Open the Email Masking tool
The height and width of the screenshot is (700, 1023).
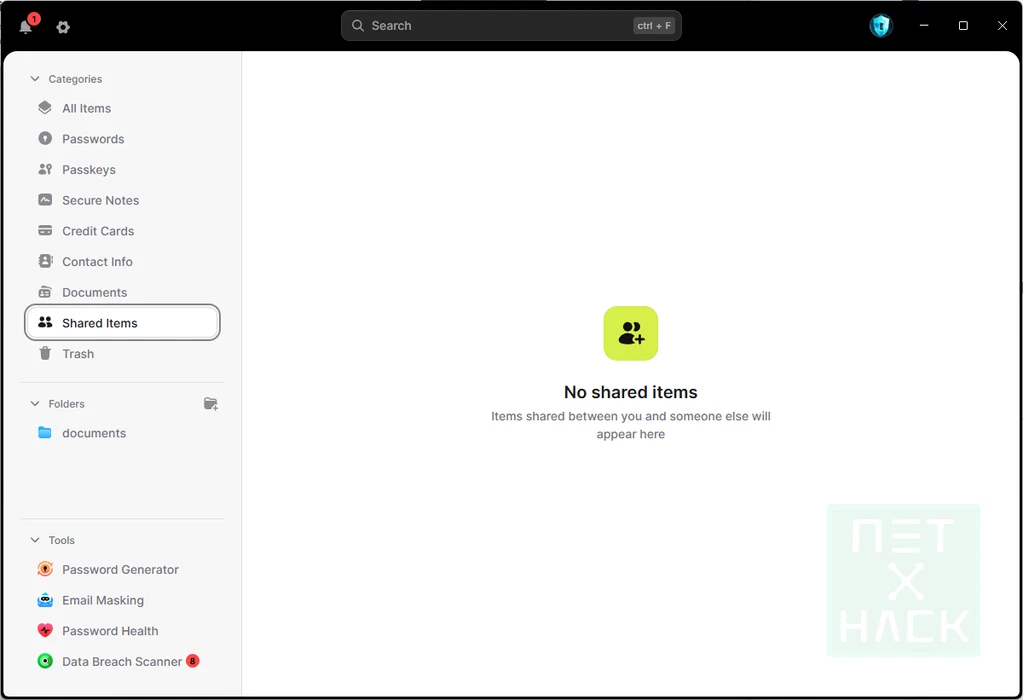[102, 601]
